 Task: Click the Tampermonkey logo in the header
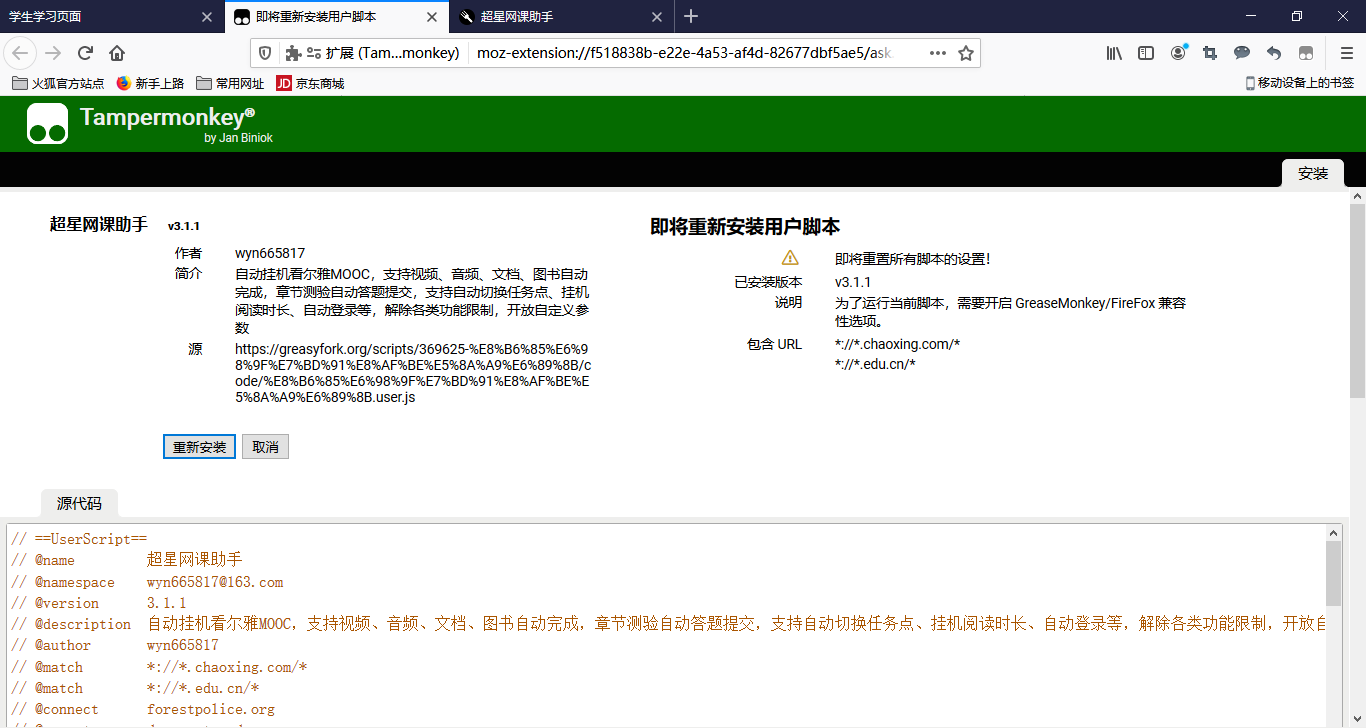[x=47, y=124]
